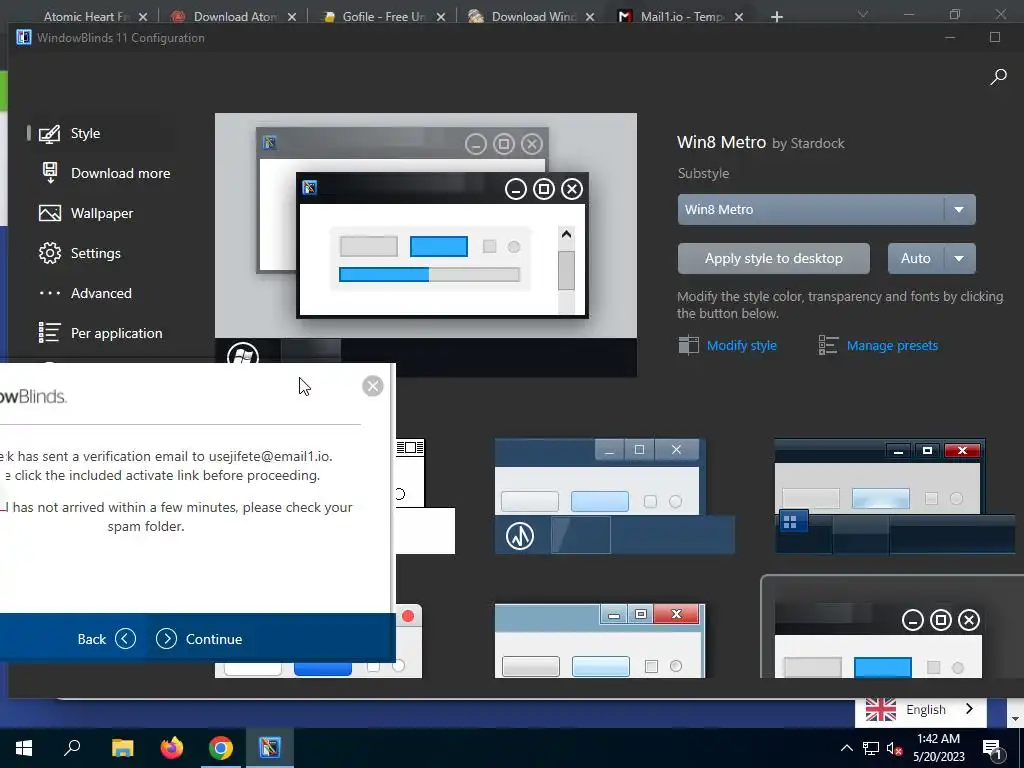Click the browser tab search chevron
Viewport: 1024px width, 768px height.
(x=863, y=14)
